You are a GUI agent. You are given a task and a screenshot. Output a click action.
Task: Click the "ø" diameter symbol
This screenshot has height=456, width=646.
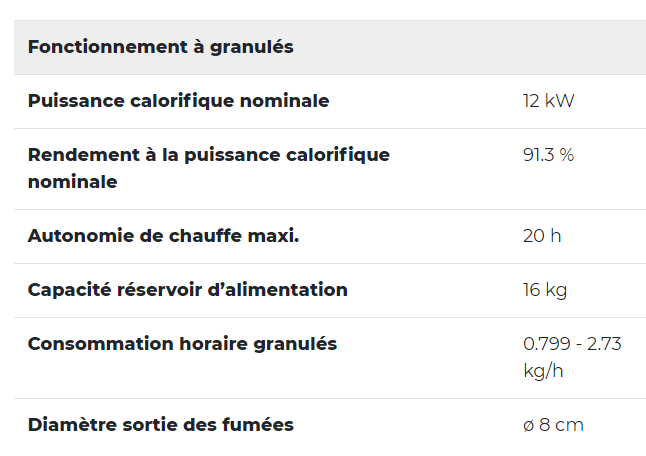(528, 426)
